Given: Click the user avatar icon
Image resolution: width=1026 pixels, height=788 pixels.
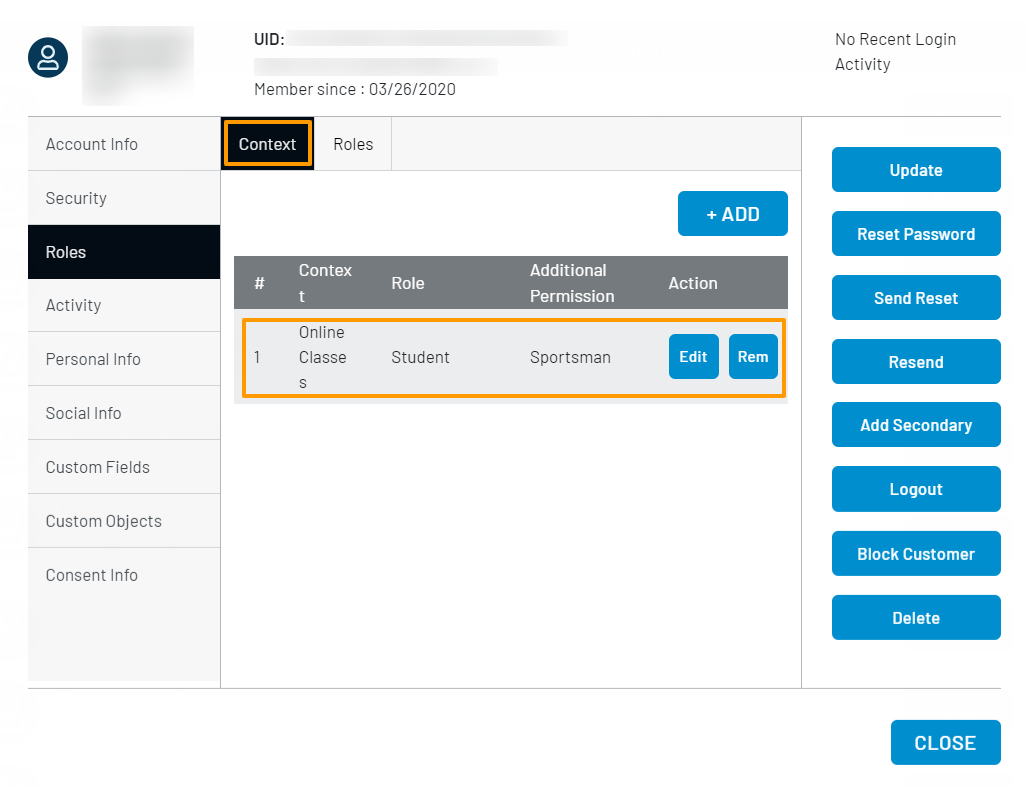Looking at the screenshot, I should pyautogui.click(x=47, y=57).
